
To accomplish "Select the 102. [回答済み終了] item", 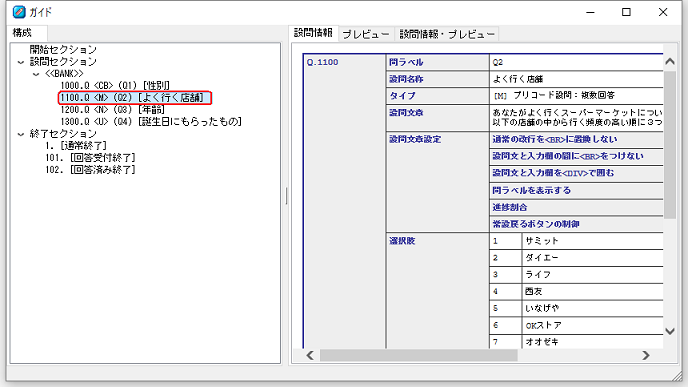I will (x=90, y=169).
